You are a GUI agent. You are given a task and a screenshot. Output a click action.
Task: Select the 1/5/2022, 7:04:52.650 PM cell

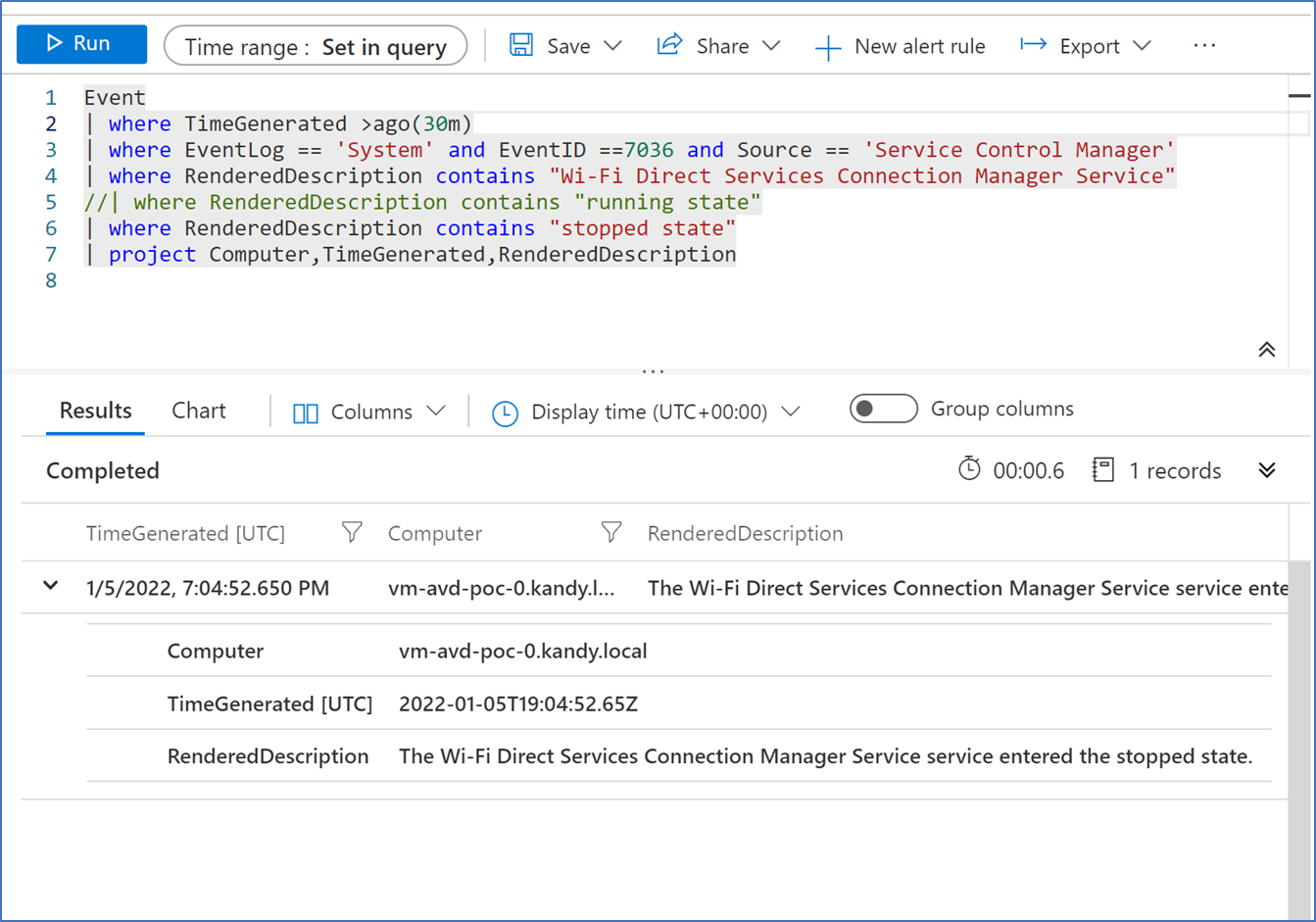(208, 588)
